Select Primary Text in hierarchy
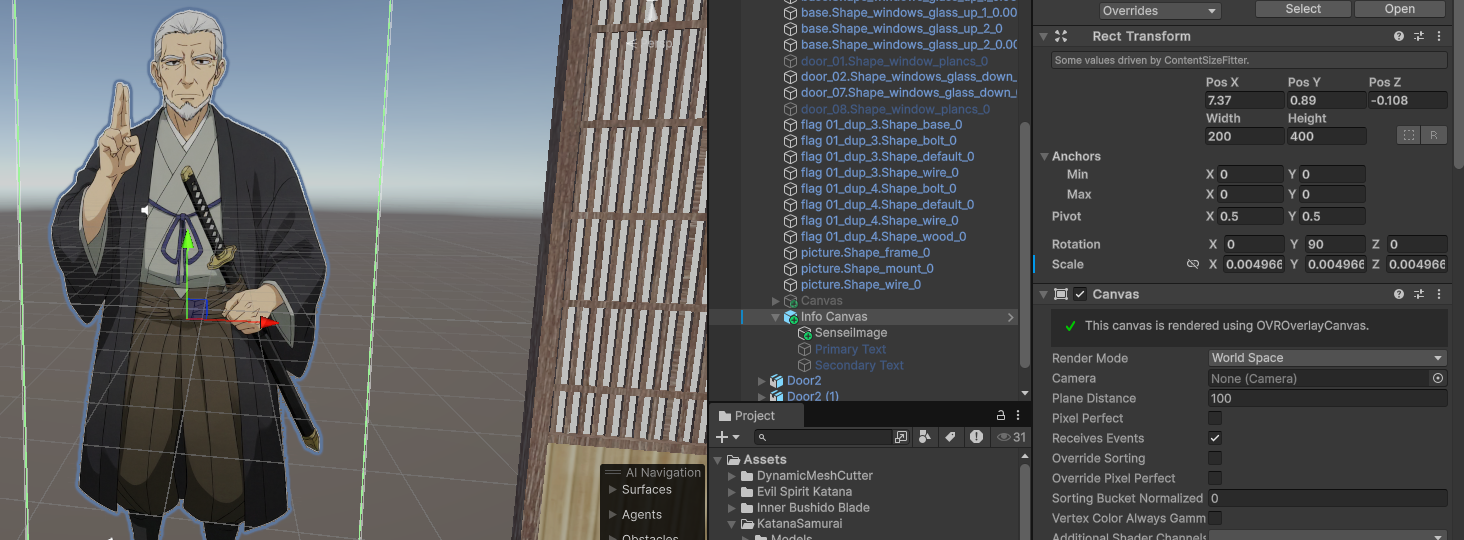 click(850, 349)
